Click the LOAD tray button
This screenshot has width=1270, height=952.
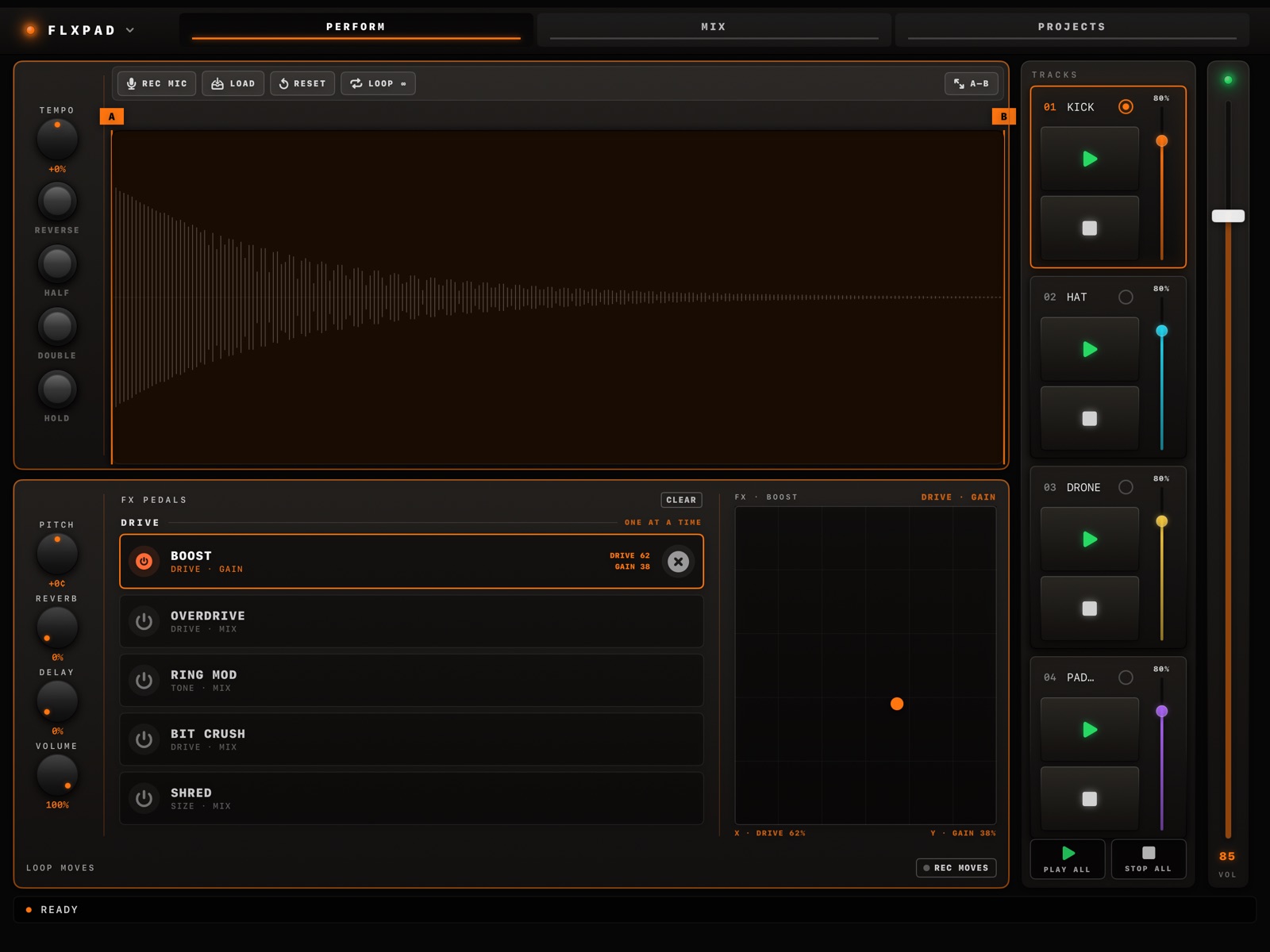coord(233,83)
